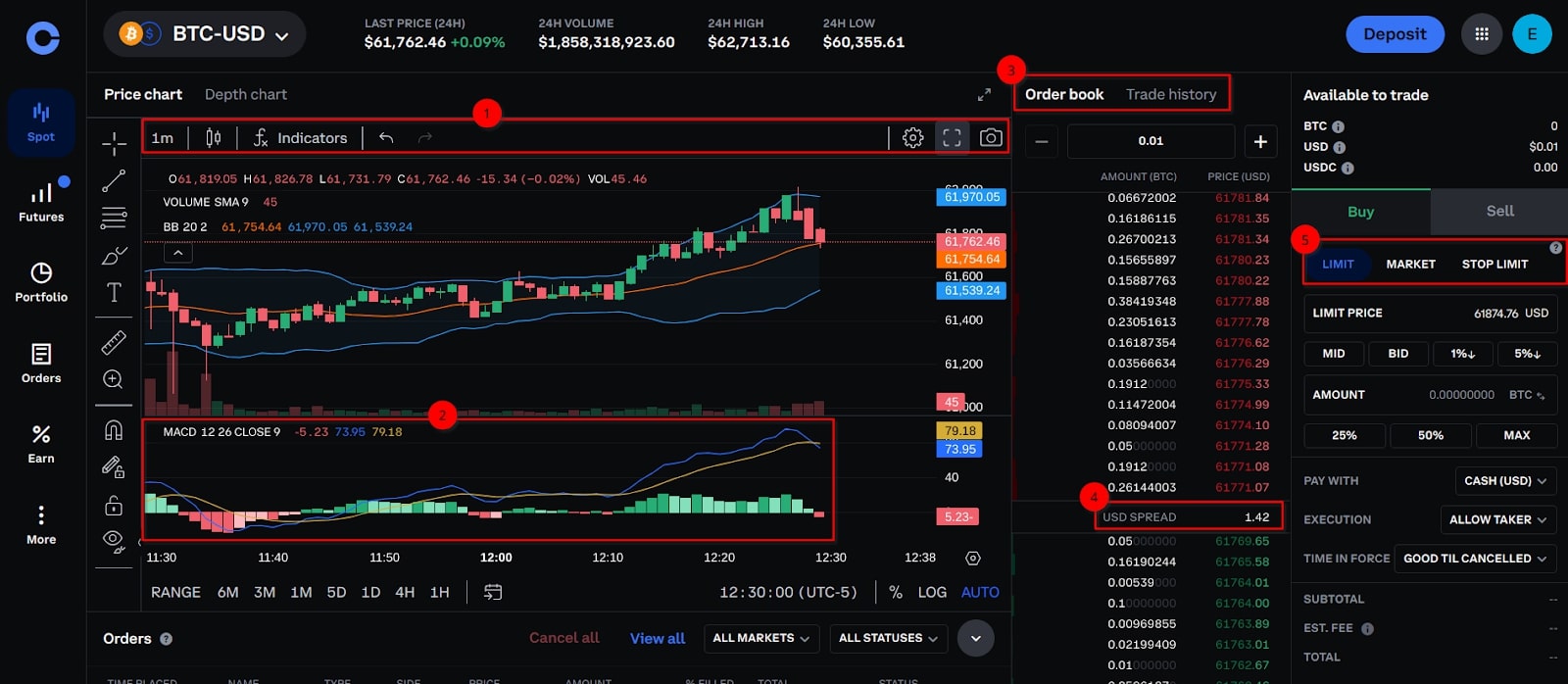Take a chart snapshot with camera icon
The width and height of the screenshot is (1568, 684).
point(991,138)
